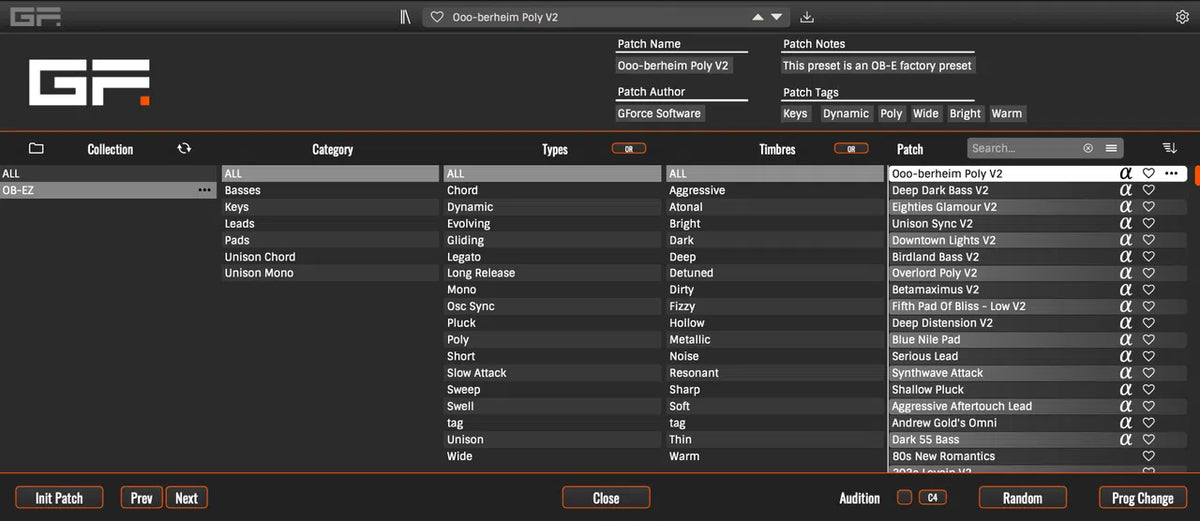The height and width of the screenshot is (521, 1200).
Task: Refresh the collection list
Action: (x=184, y=148)
